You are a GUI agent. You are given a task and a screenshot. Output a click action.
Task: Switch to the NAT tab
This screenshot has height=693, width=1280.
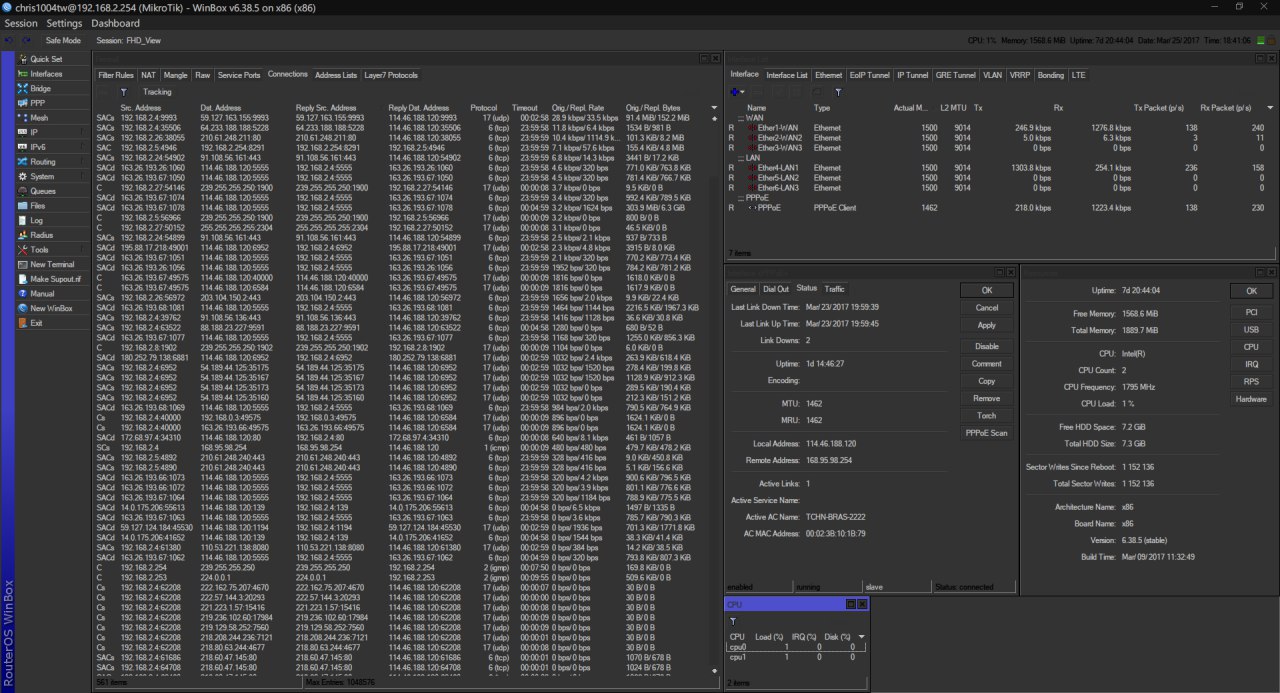[148, 75]
